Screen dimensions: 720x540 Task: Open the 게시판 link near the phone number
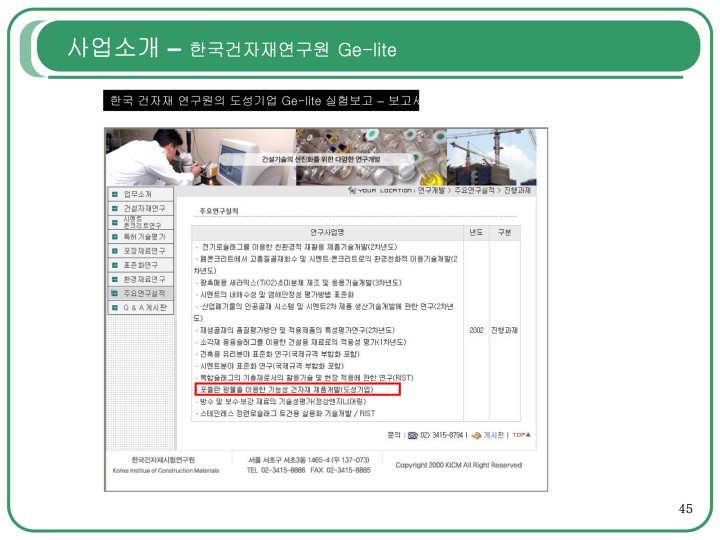494,435
